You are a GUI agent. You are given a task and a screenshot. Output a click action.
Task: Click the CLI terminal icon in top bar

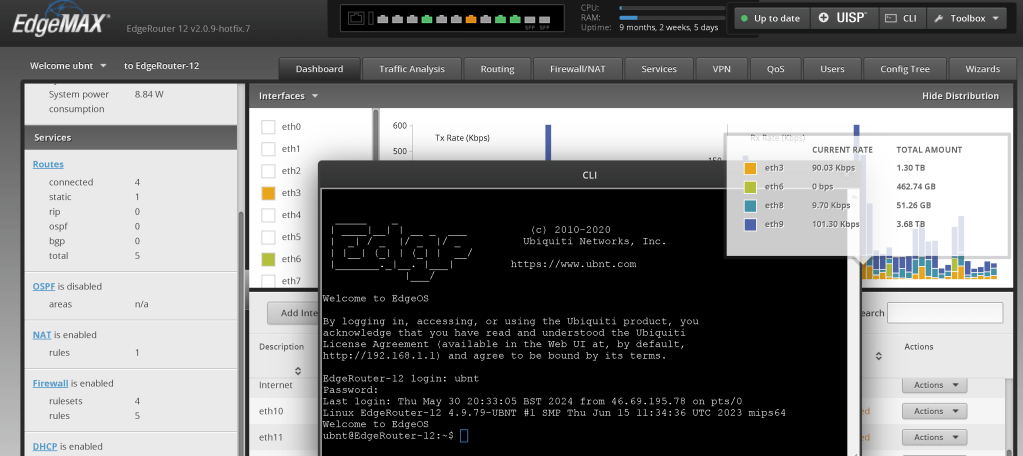[891, 18]
